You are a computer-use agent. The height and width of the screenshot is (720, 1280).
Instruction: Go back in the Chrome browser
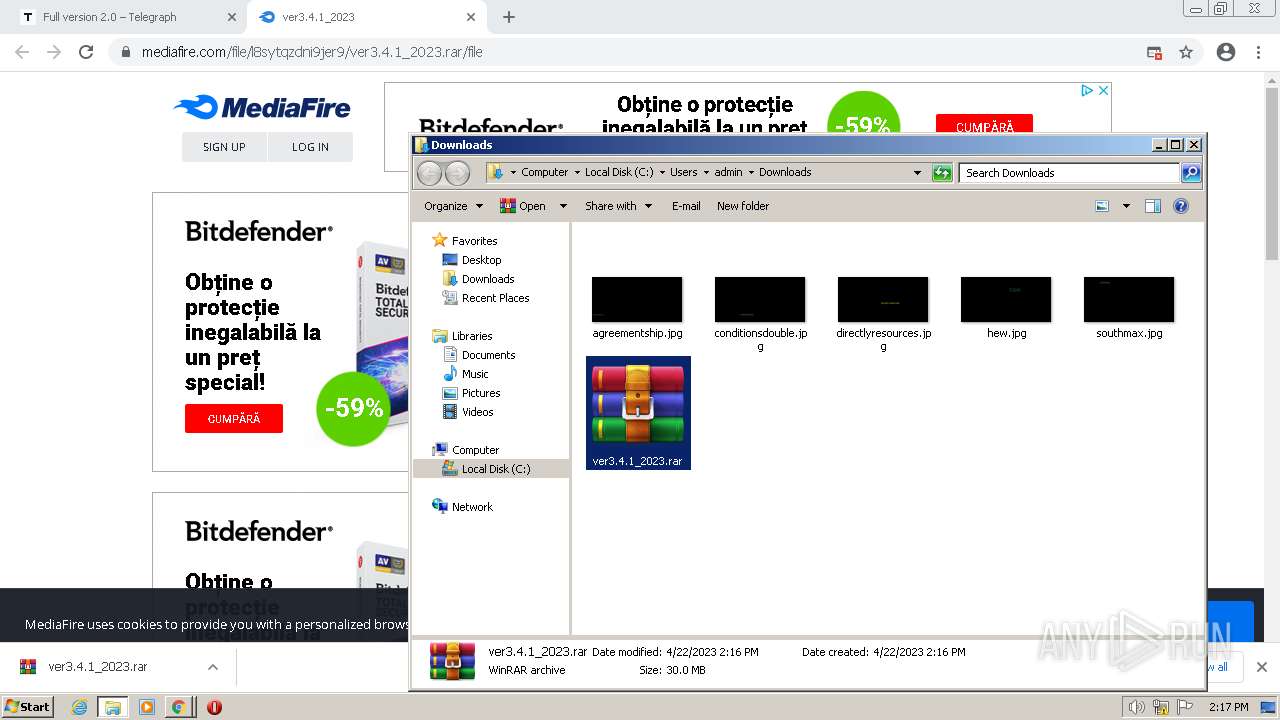[22, 52]
